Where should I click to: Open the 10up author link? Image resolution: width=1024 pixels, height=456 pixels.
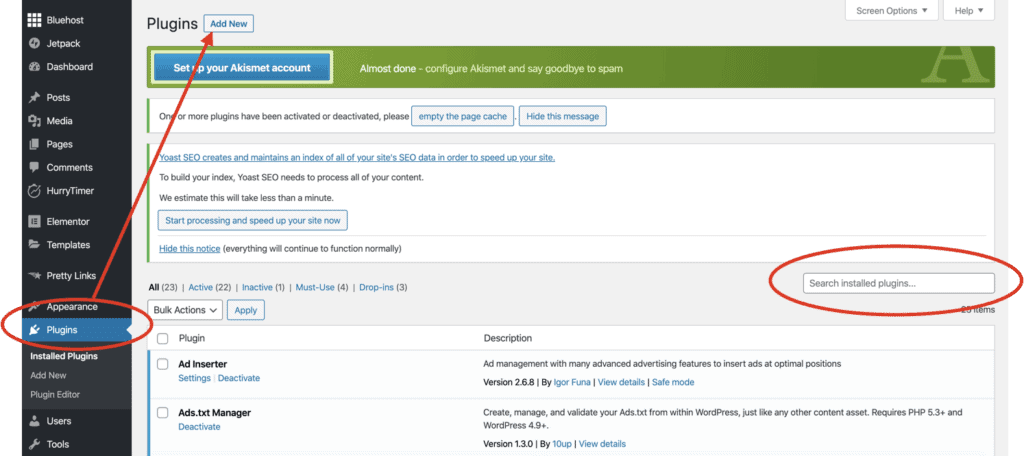(x=562, y=444)
